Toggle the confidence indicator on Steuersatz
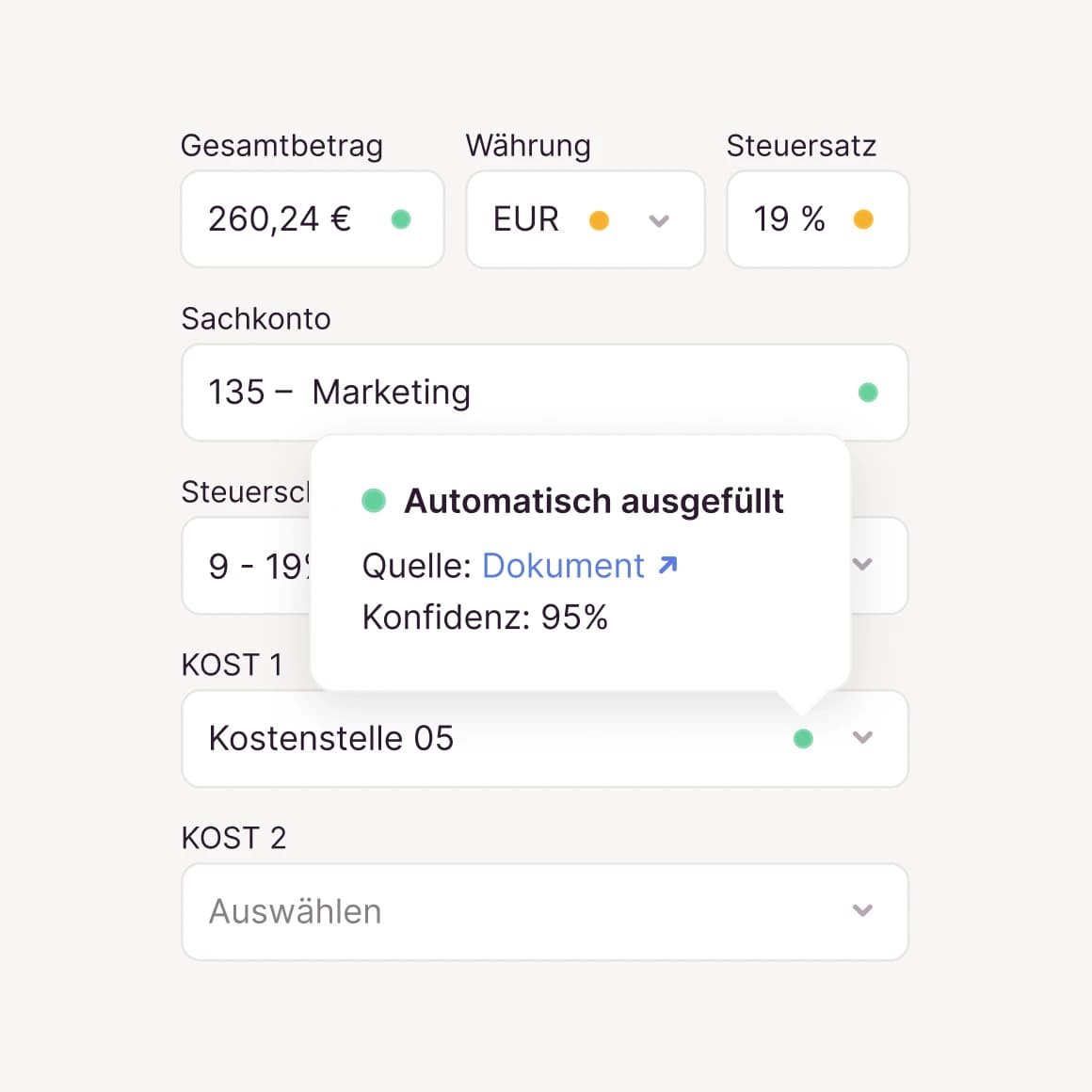The width and height of the screenshot is (1092, 1092). (863, 219)
